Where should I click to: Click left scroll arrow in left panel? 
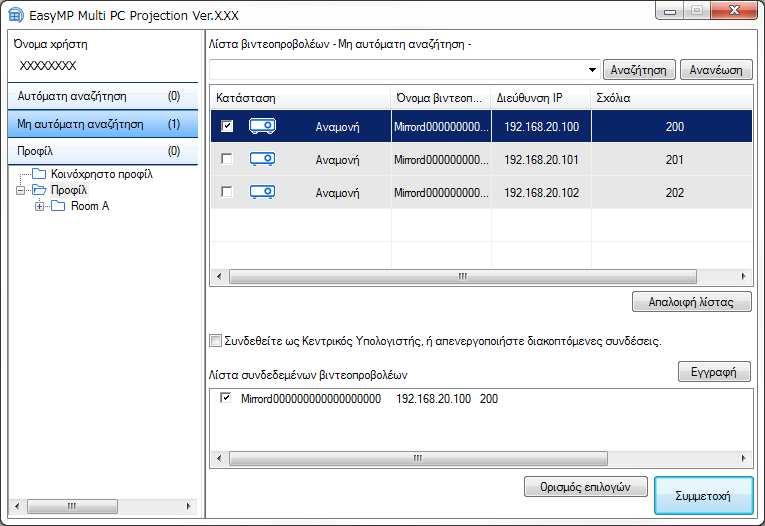(x=17, y=506)
